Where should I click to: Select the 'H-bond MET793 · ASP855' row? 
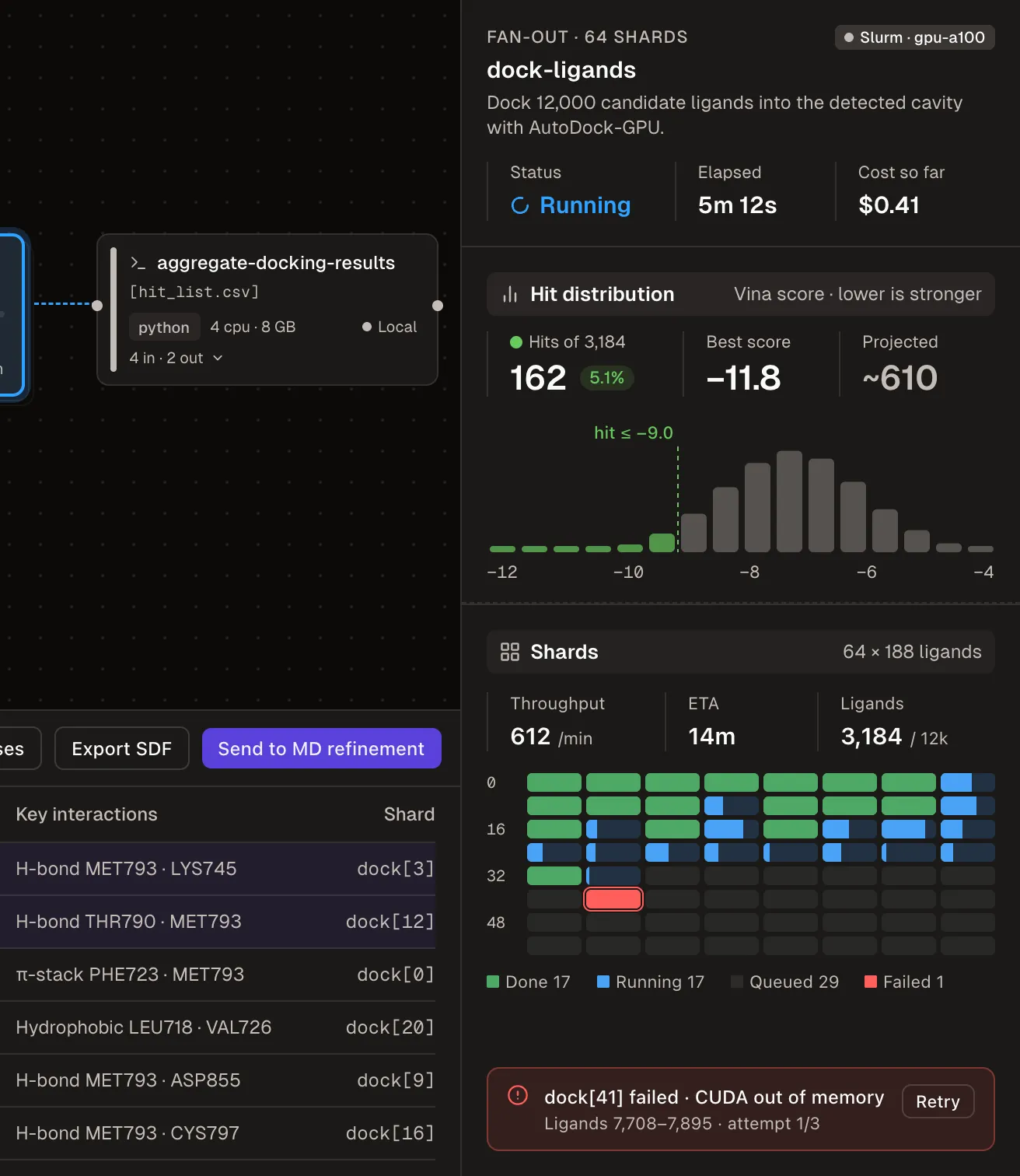pos(218,1080)
